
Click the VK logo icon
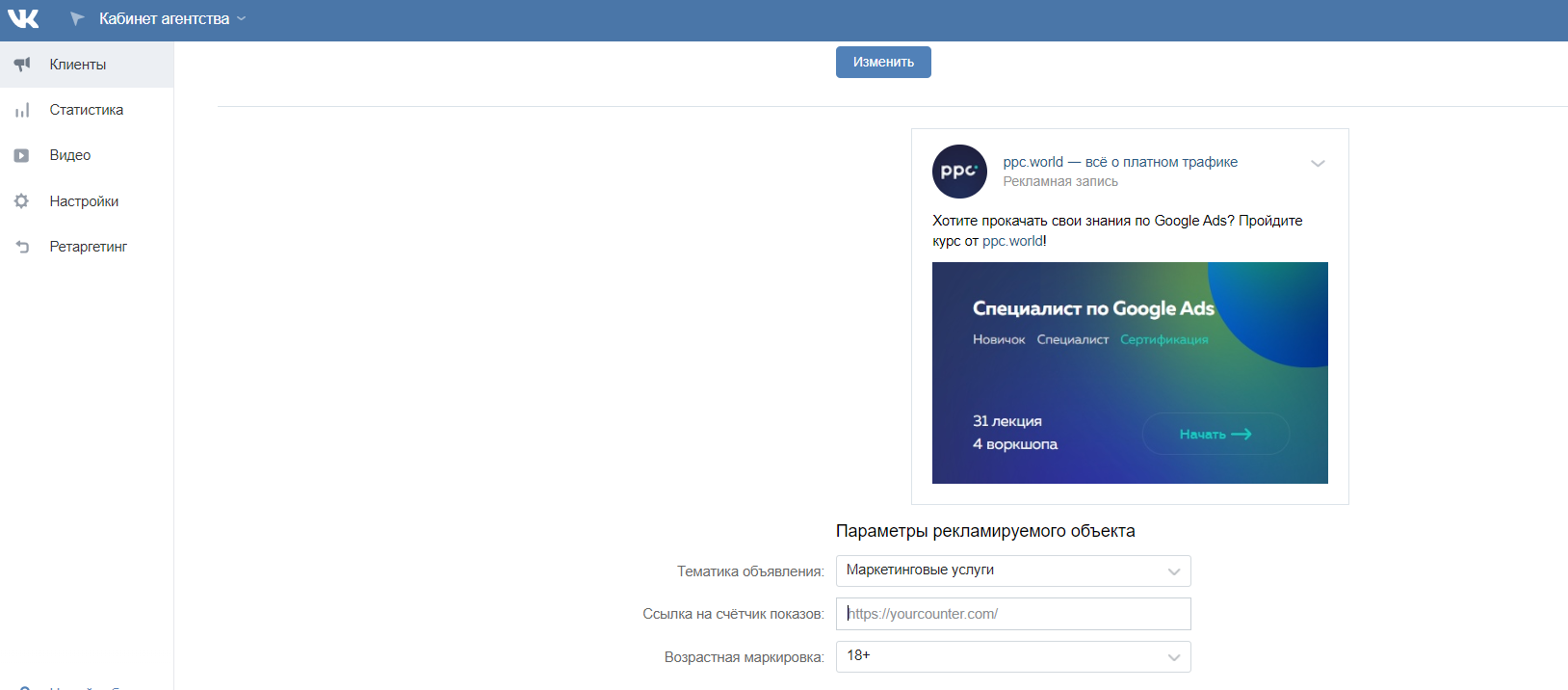click(x=23, y=18)
